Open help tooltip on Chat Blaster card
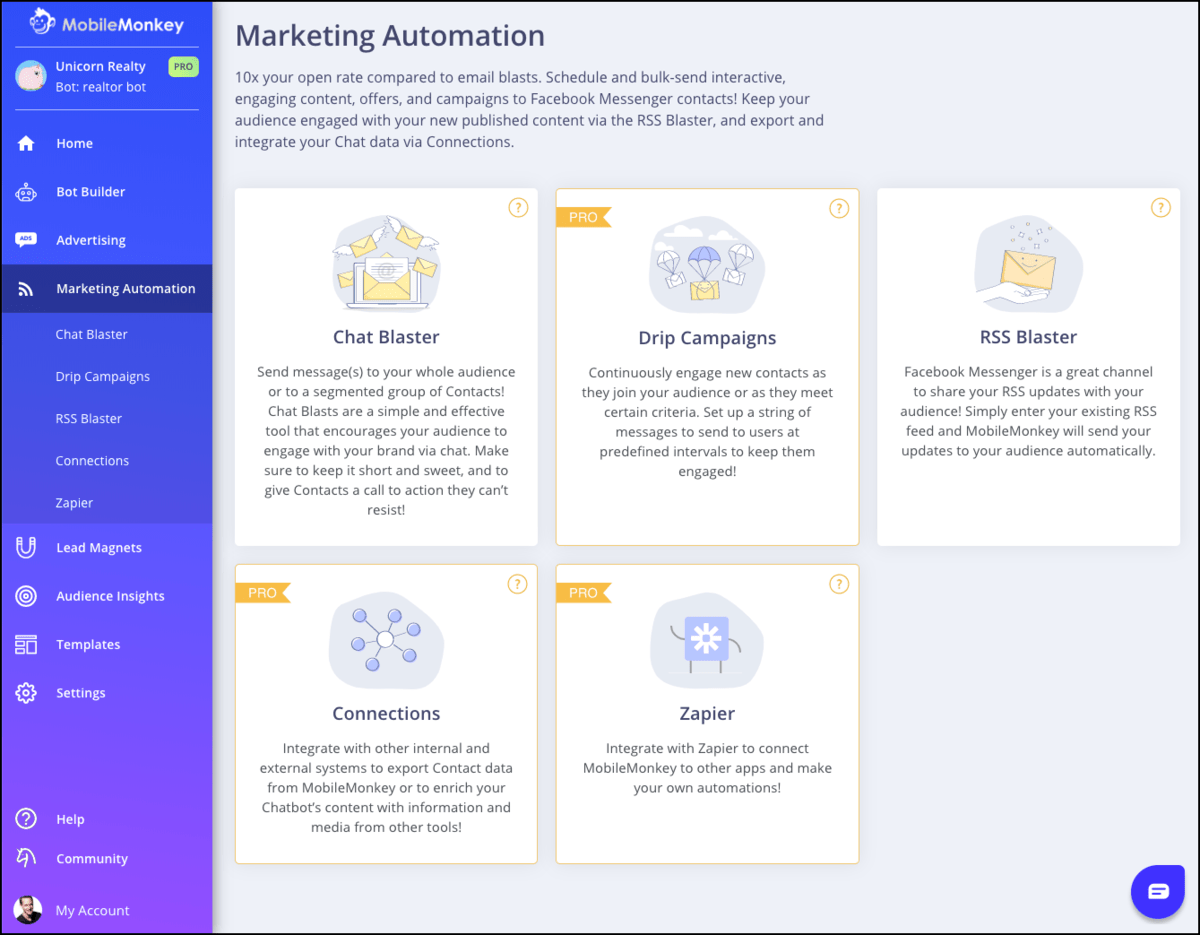The image size is (1200, 935). pyautogui.click(x=517, y=208)
